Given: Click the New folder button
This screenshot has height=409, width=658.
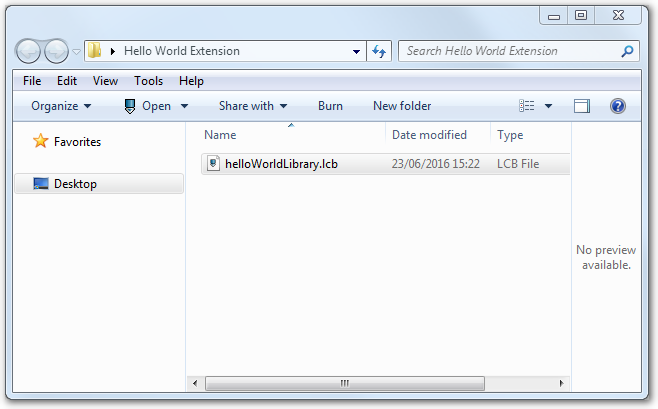Looking at the screenshot, I should (402, 106).
